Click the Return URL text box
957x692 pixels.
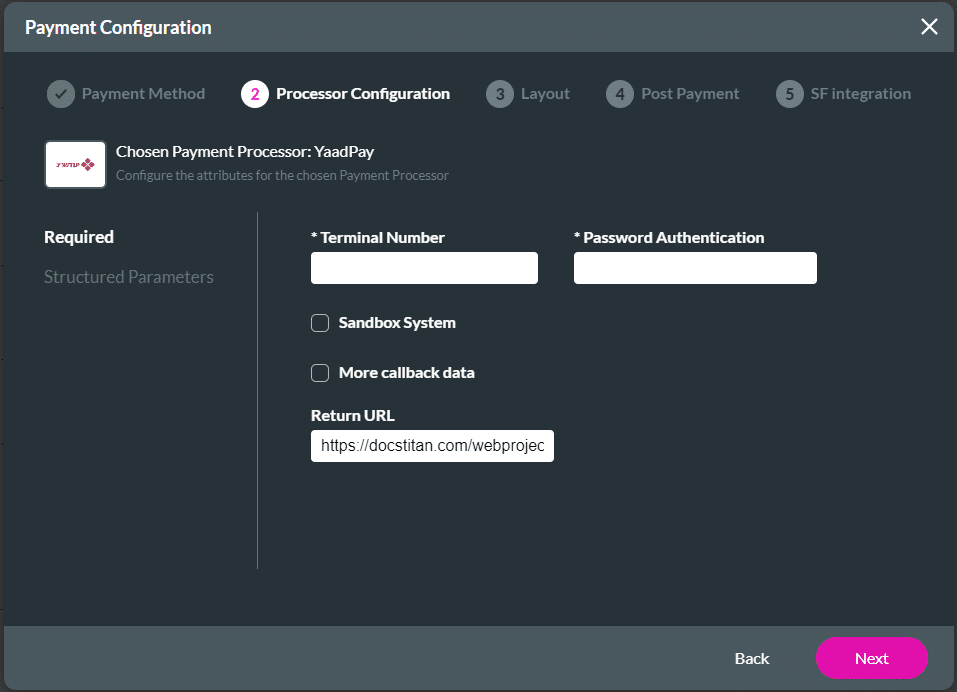(432, 446)
